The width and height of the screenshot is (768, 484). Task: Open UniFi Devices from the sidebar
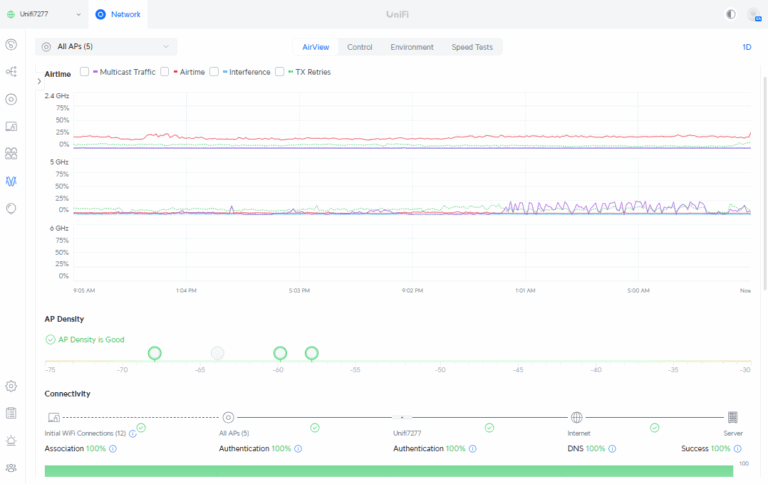coord(11,99)
